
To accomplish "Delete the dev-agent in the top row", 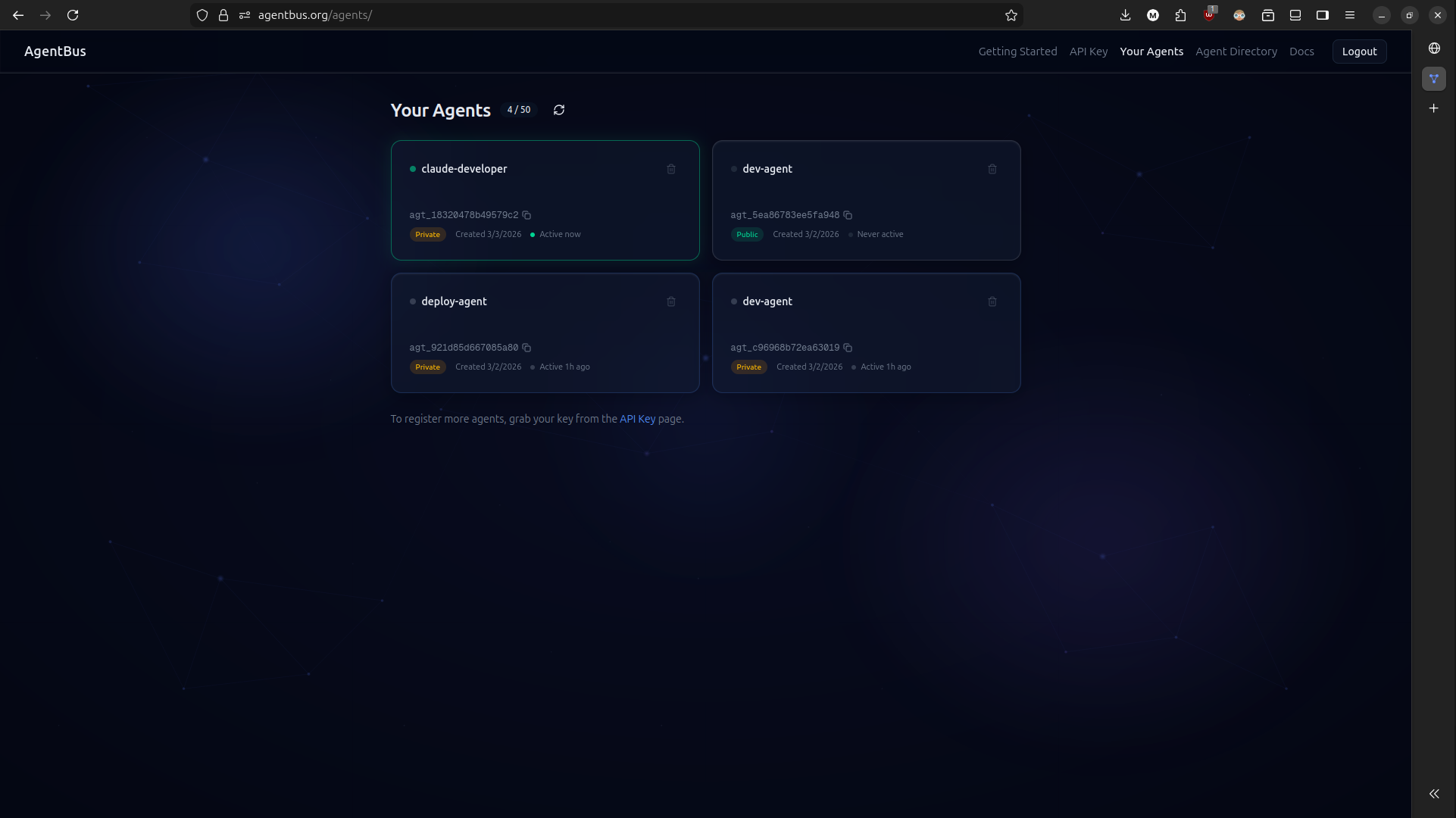I will click(x=992, y=169).
